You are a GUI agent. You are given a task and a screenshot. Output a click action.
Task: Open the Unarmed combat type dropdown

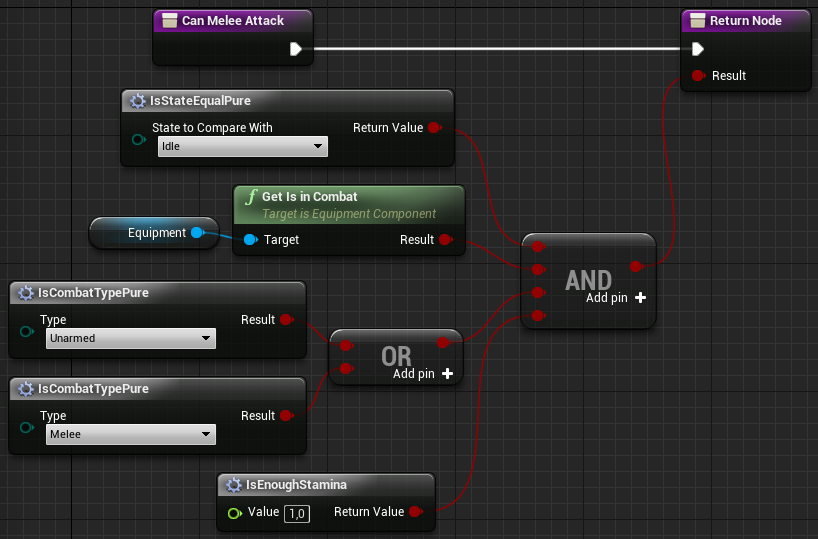coord(130,339)
